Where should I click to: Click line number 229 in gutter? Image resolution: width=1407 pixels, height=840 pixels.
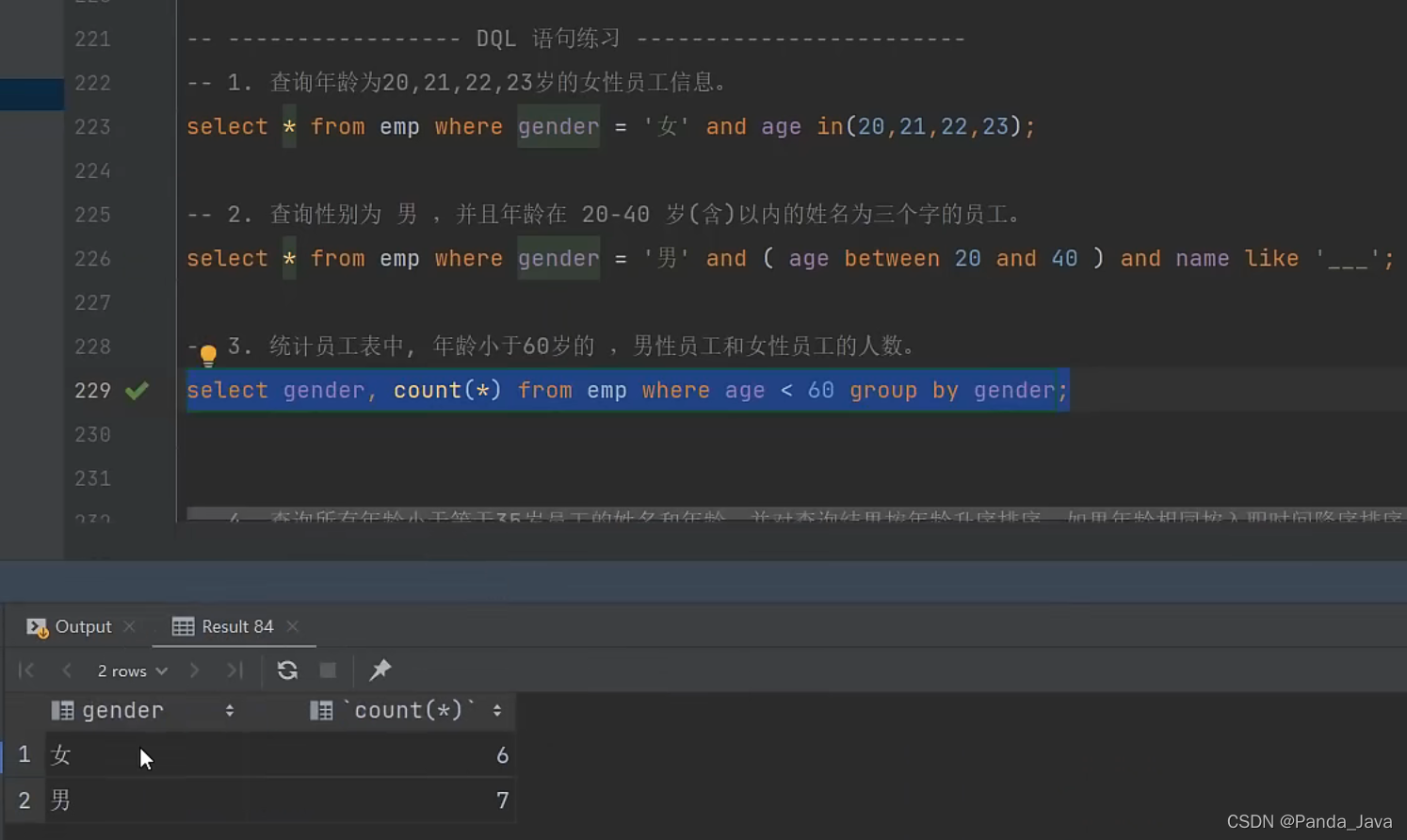pyautogui.click(x=92, y=391)
